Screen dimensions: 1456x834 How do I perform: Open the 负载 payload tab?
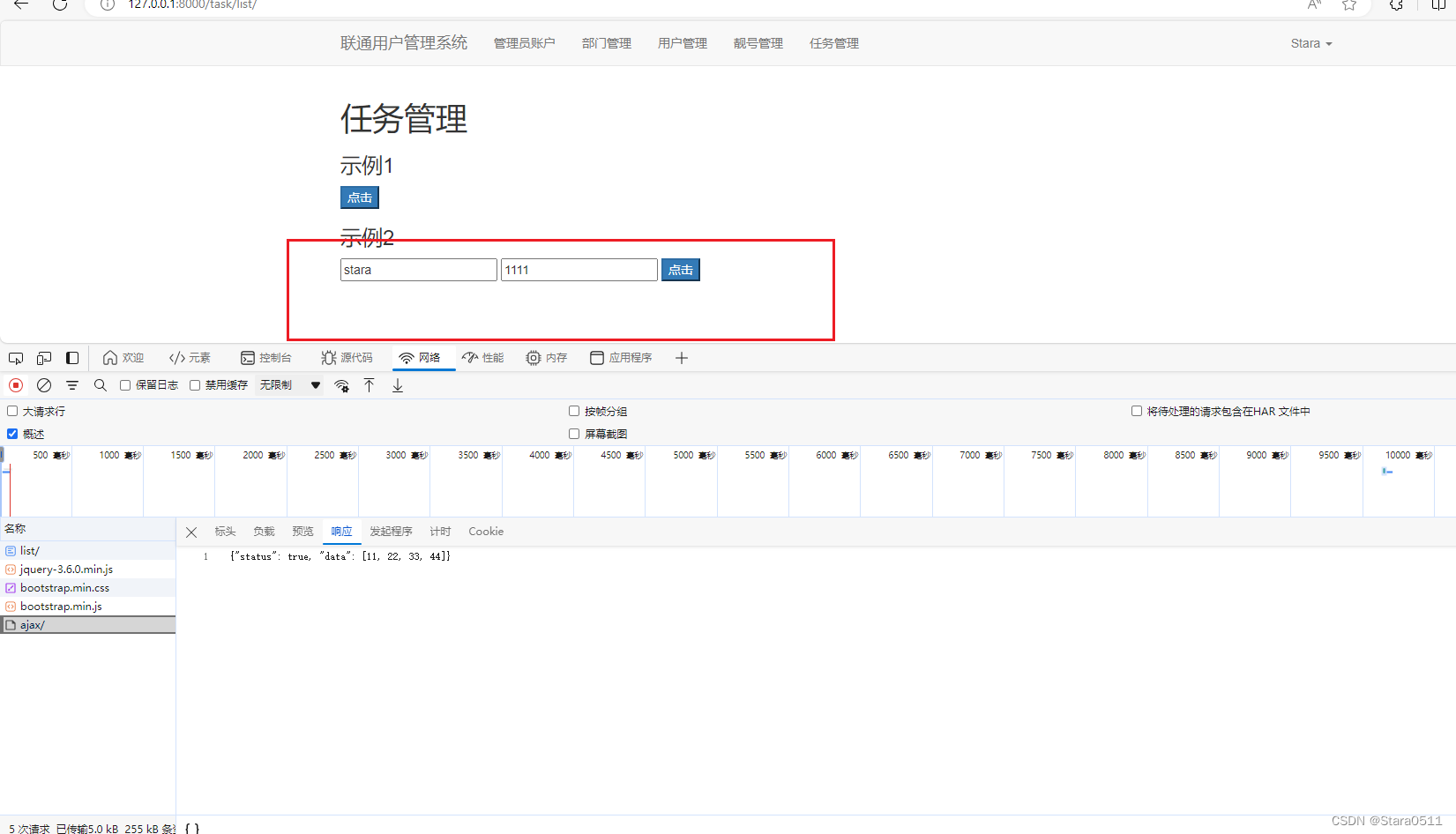(264, 532)
